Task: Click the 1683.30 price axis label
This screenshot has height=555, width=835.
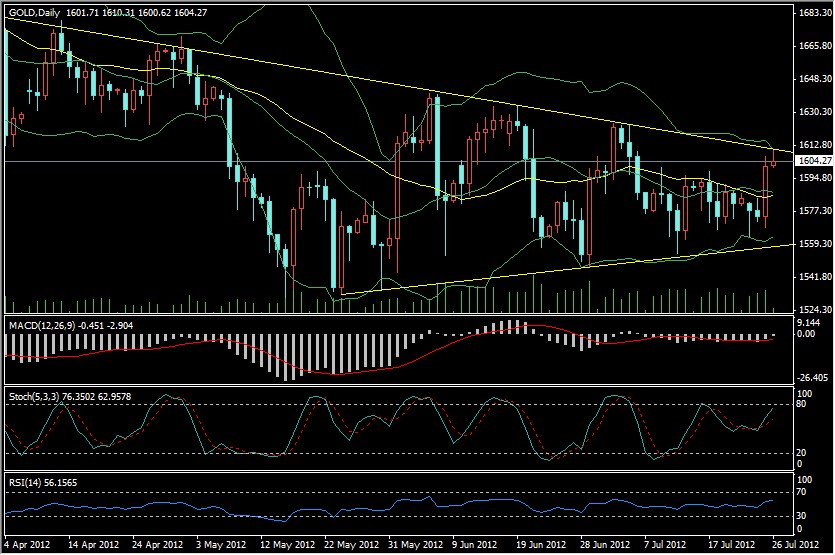Action: click(x=810, y=14)
